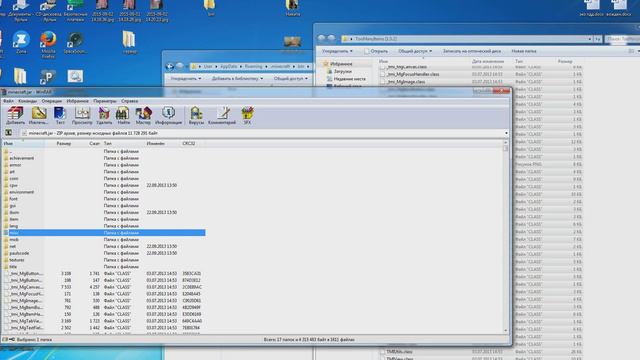Click the up-one-level icon beside archive path
Image resolution: width=640 pixels, height=360 pixels.
click(x=9, y=133)
